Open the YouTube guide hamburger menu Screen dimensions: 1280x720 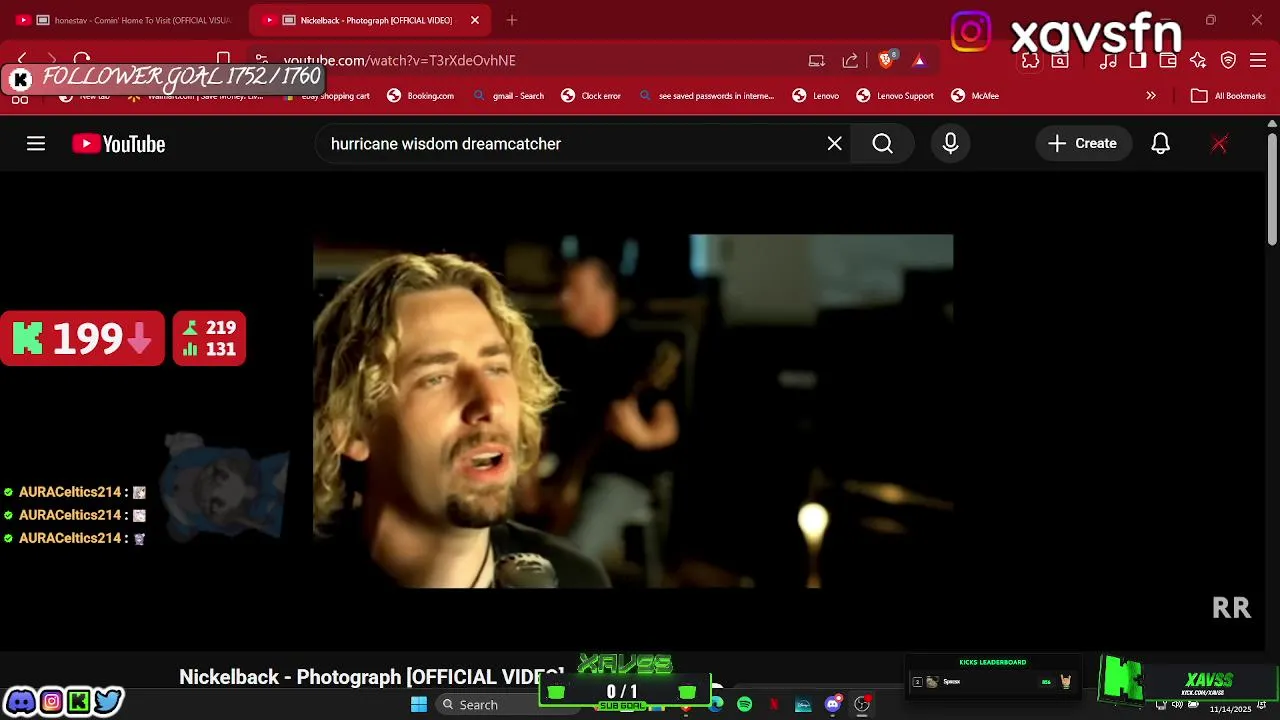pyautogui.click(x=36, y=144)
